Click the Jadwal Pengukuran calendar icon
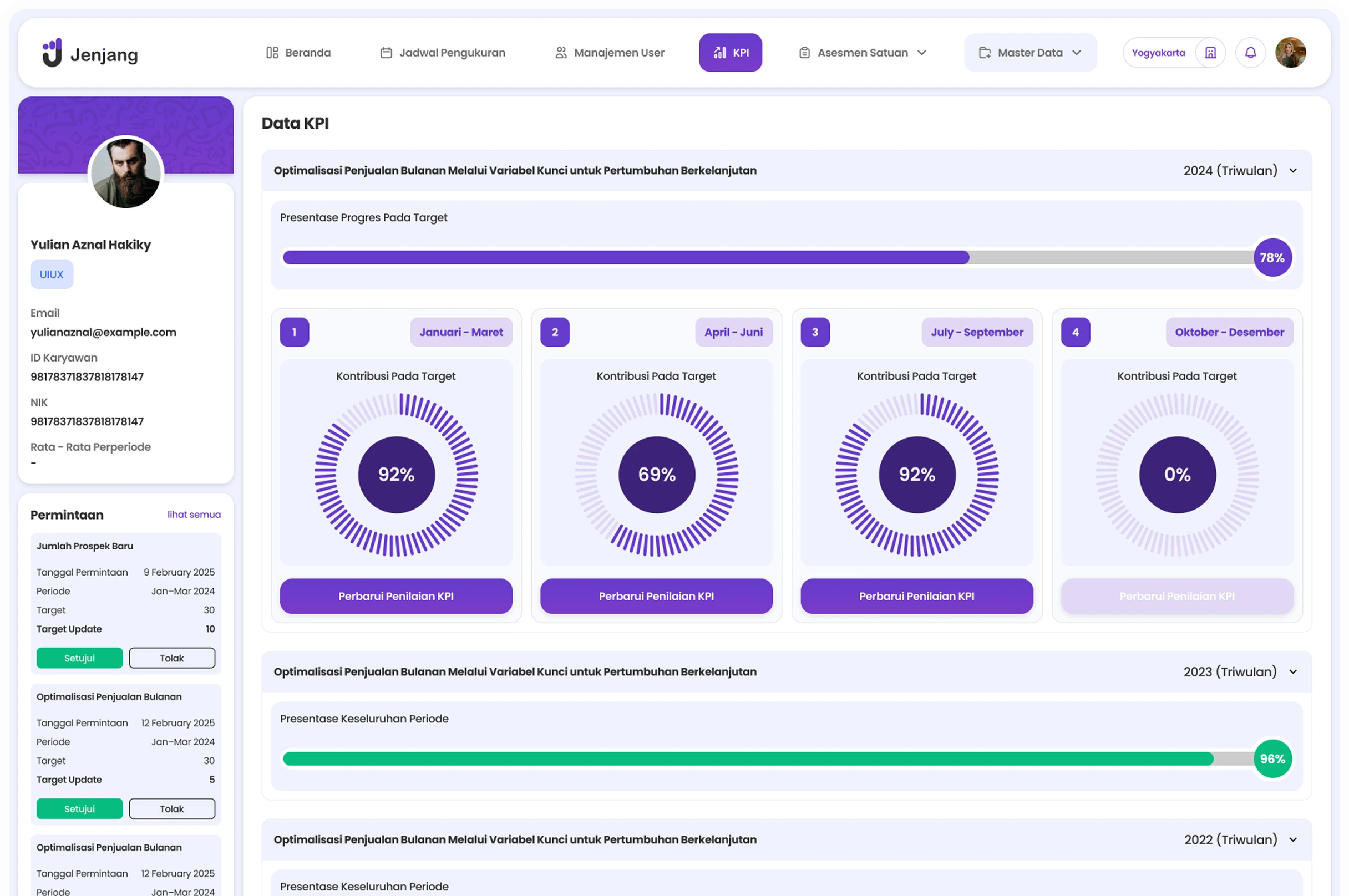 [387, 53]
